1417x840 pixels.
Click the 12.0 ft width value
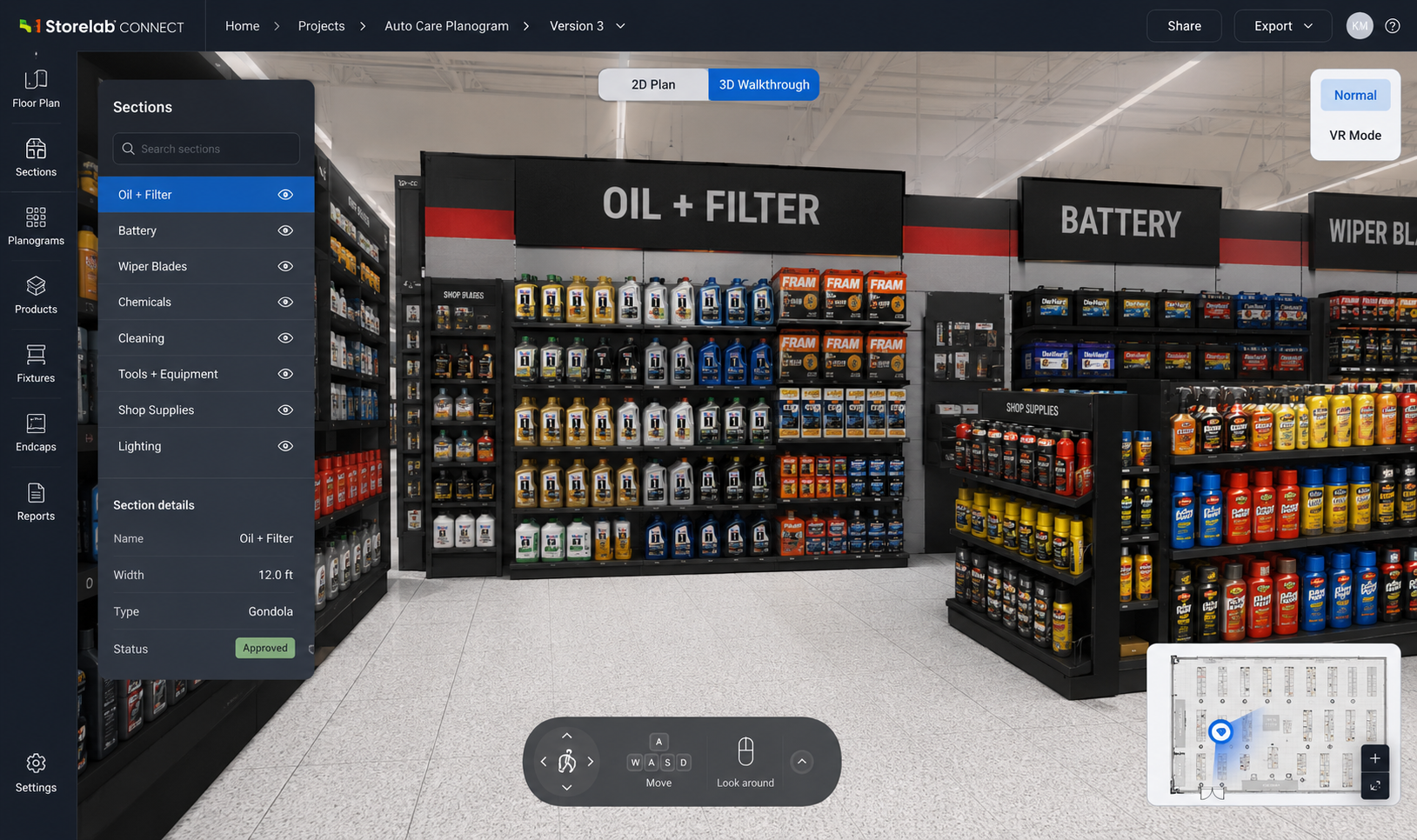tap(276, 575)
